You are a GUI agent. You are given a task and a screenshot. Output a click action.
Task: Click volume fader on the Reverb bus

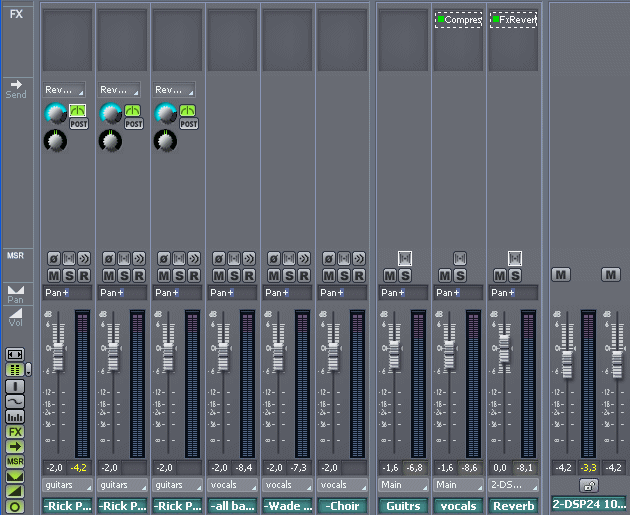click(x=504, y=349)
